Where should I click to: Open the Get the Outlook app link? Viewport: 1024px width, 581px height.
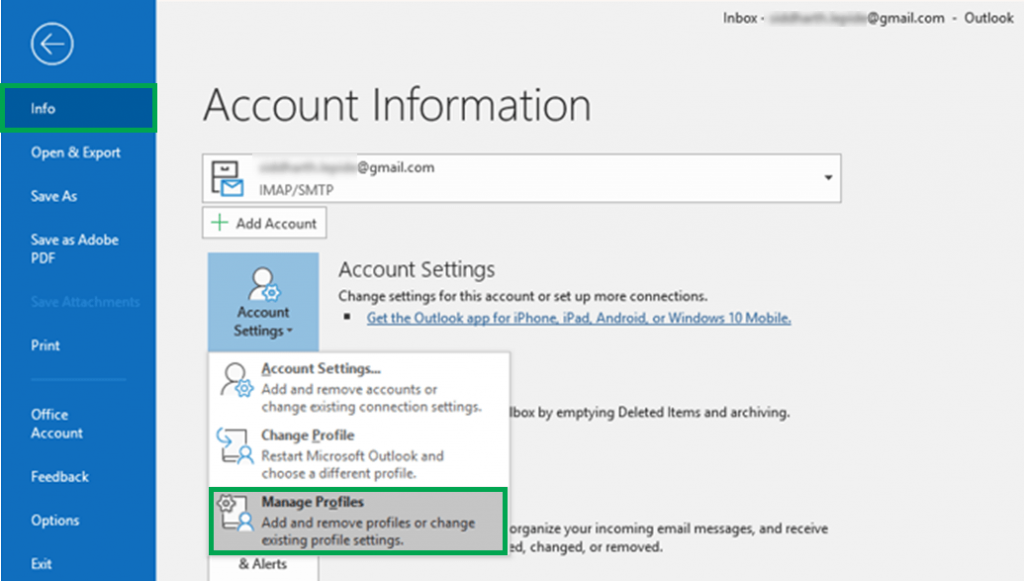tap(579, 317)
